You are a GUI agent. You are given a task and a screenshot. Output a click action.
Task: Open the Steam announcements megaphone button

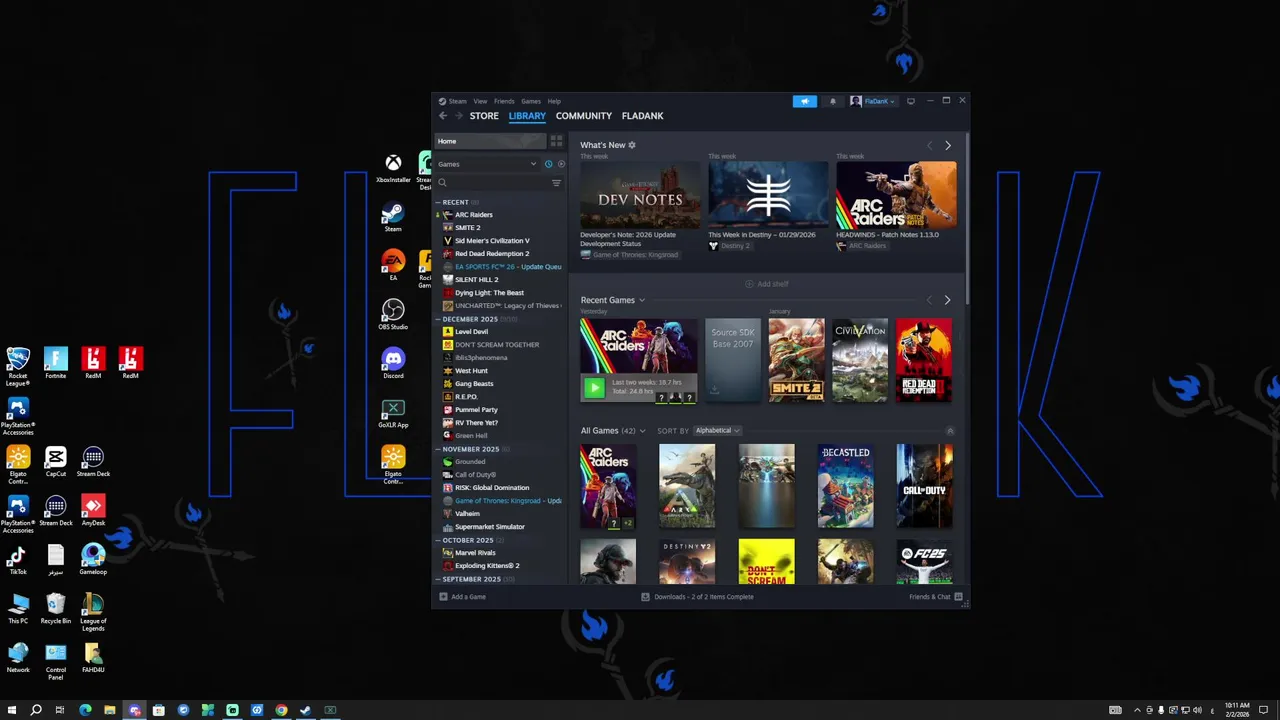(804, 101)
